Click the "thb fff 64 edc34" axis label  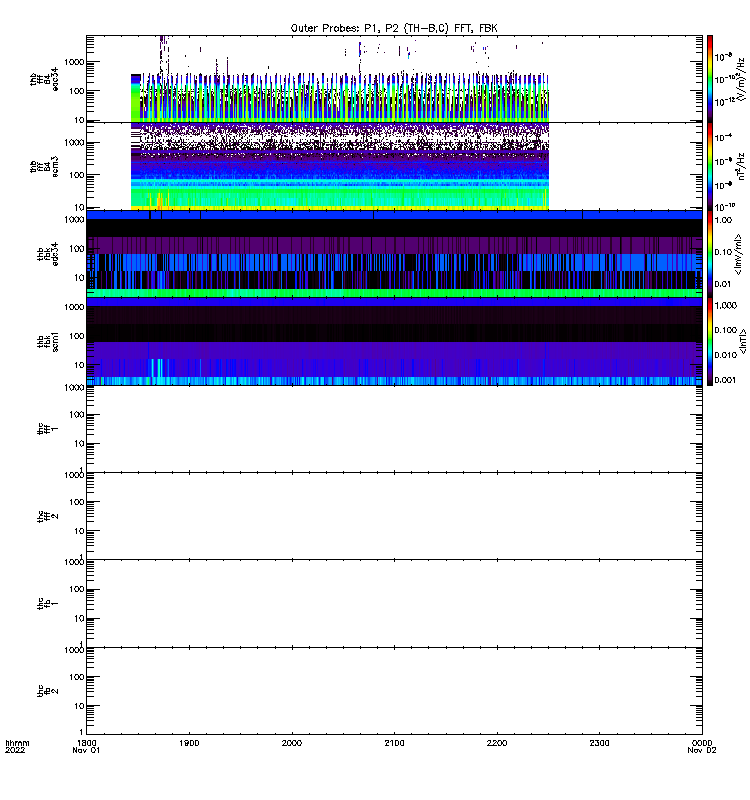[x=44, y=79]
